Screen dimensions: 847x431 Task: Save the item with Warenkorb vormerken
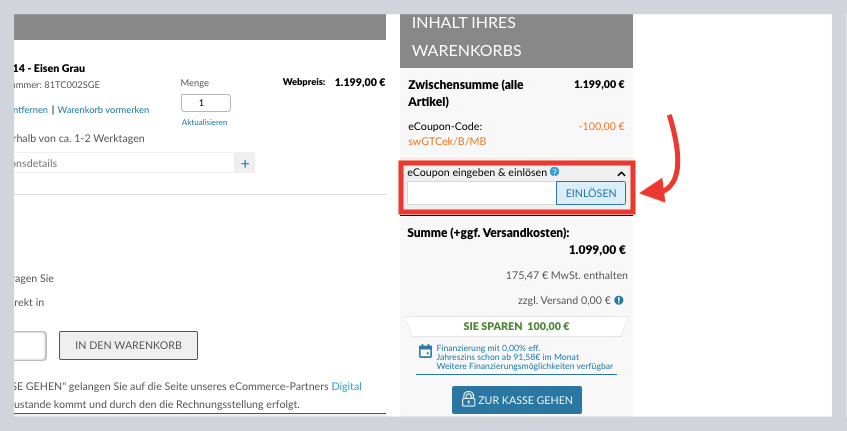click(103, 109)
